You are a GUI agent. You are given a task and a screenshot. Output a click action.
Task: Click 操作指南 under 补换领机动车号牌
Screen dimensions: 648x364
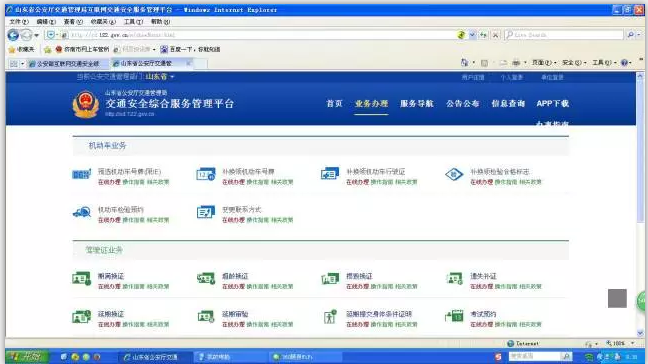pos(257,182)
